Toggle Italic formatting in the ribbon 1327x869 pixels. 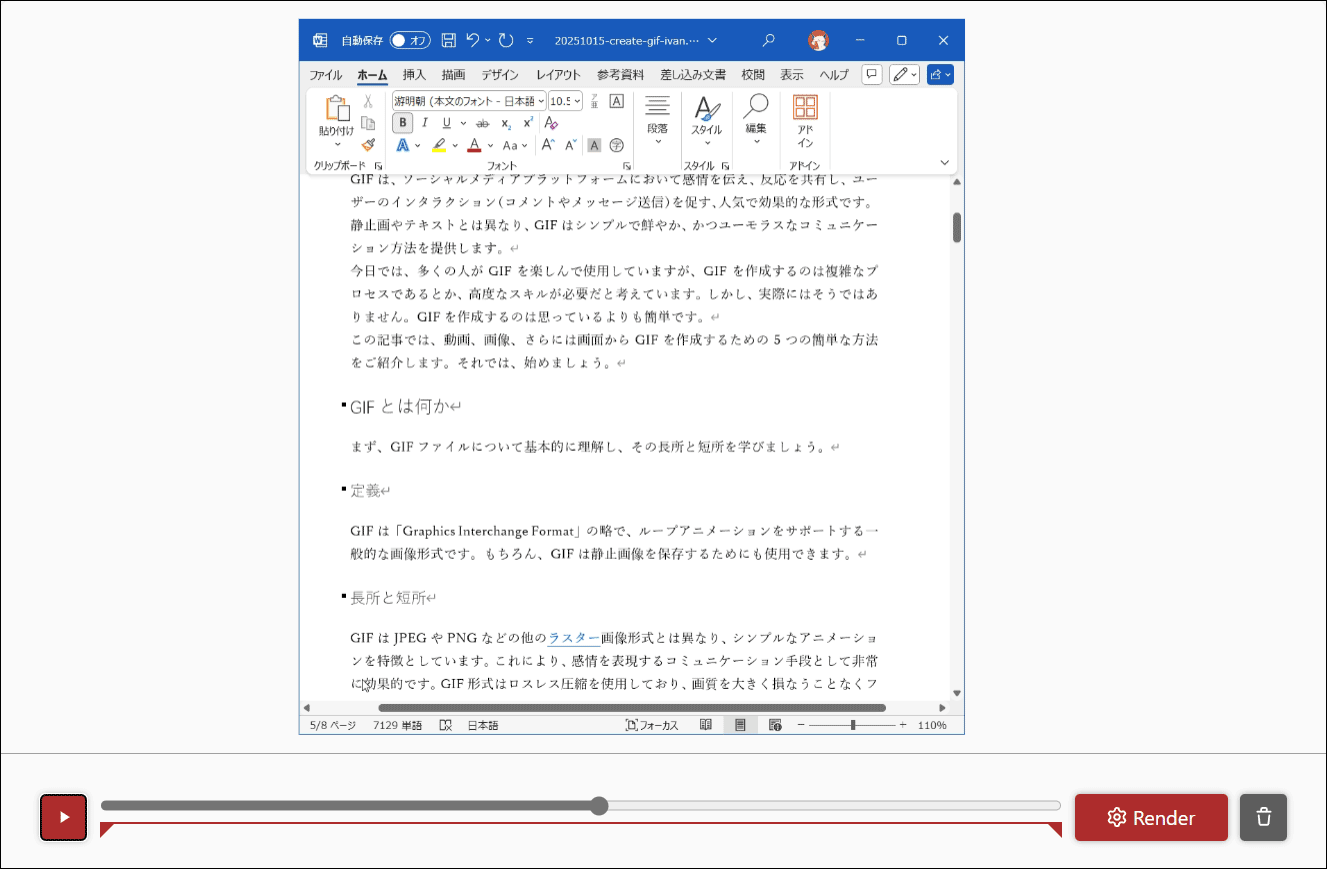424,123
